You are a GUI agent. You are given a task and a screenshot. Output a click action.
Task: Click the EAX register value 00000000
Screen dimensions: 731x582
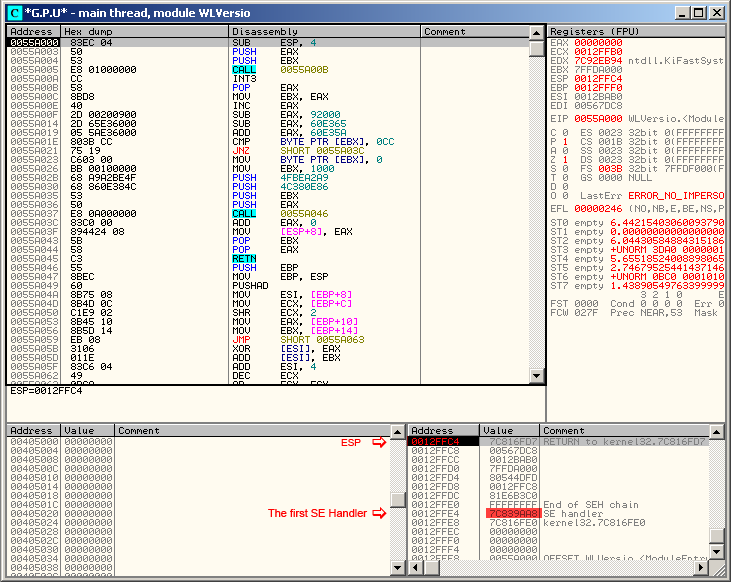598,42
